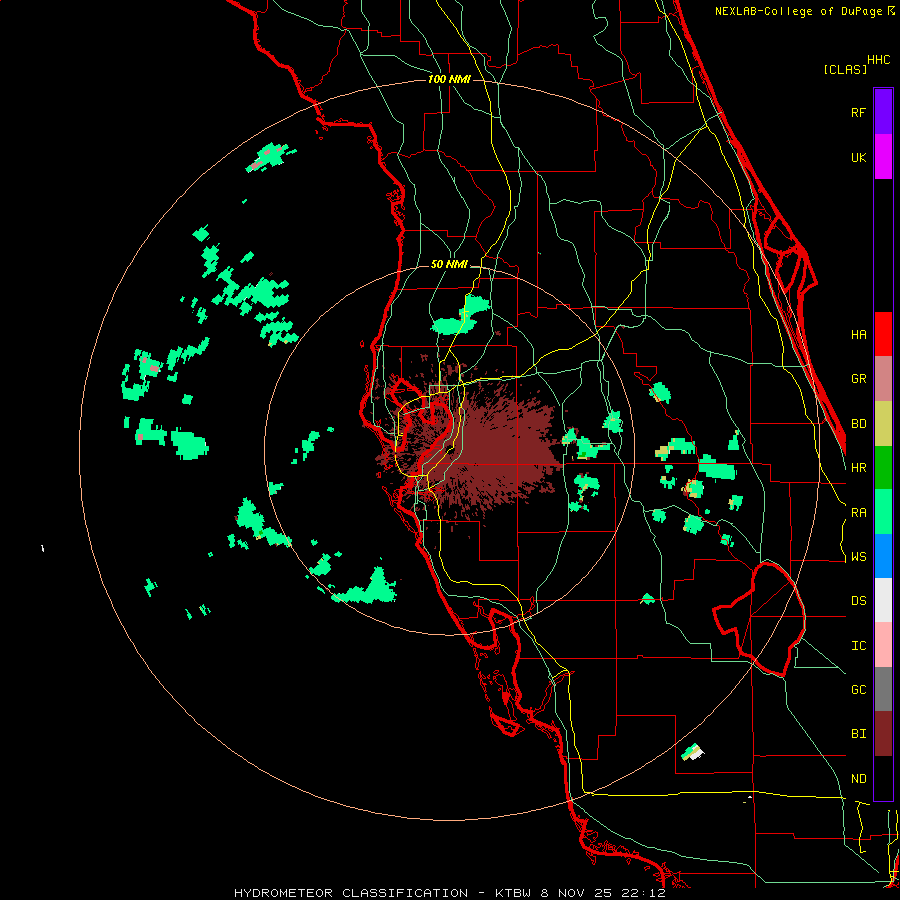This screenshot has width=900, height=900.
Task: Click the "HYDROMETEOR CLASSIFICATION" title text
Action: (351, 893)
